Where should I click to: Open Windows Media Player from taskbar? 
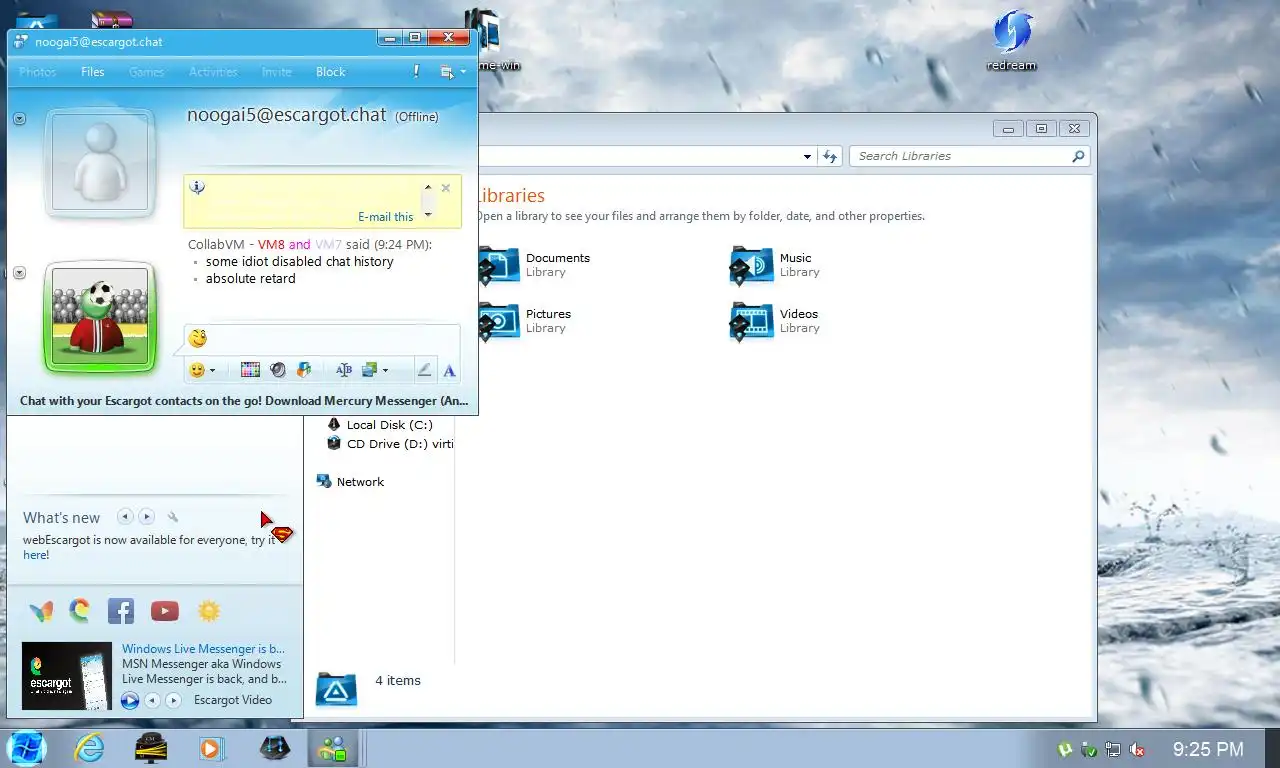(211, 748)
